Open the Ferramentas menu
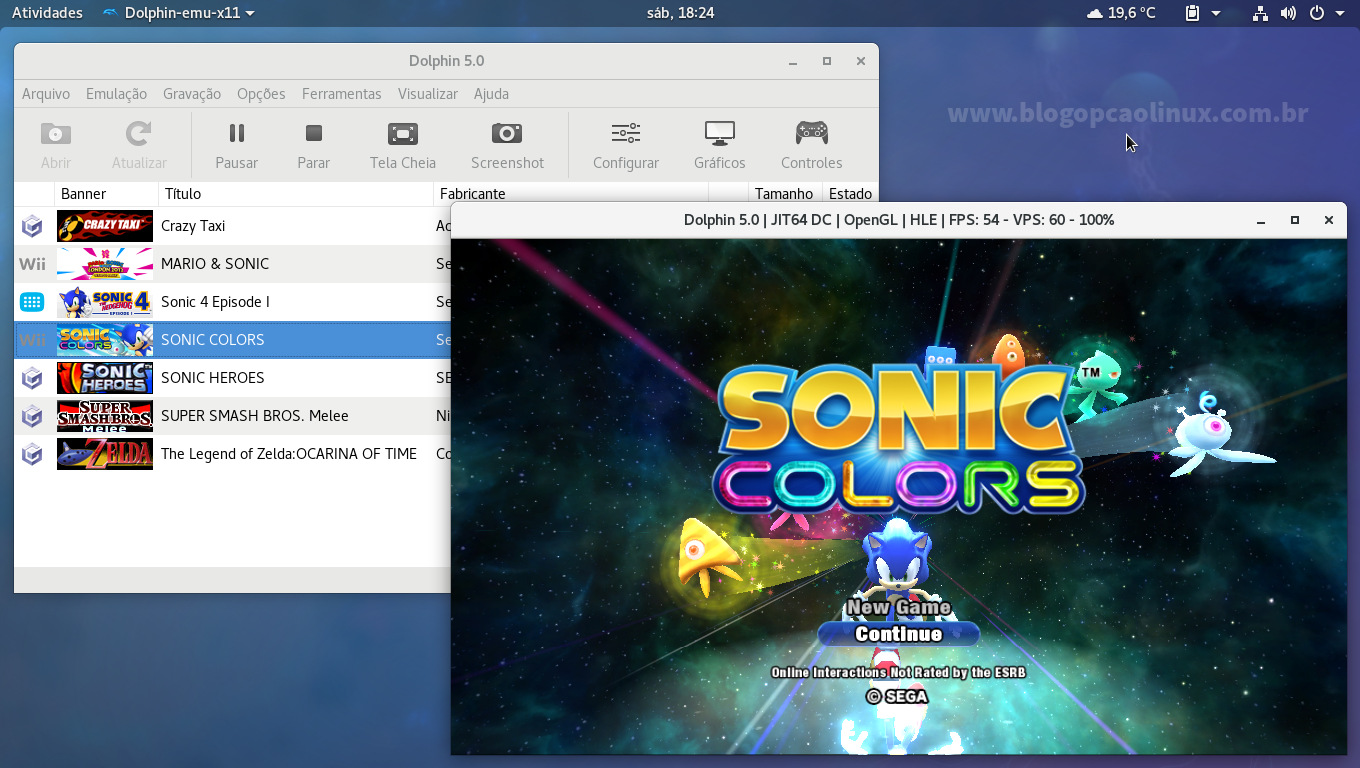 (x=342, y=94)
